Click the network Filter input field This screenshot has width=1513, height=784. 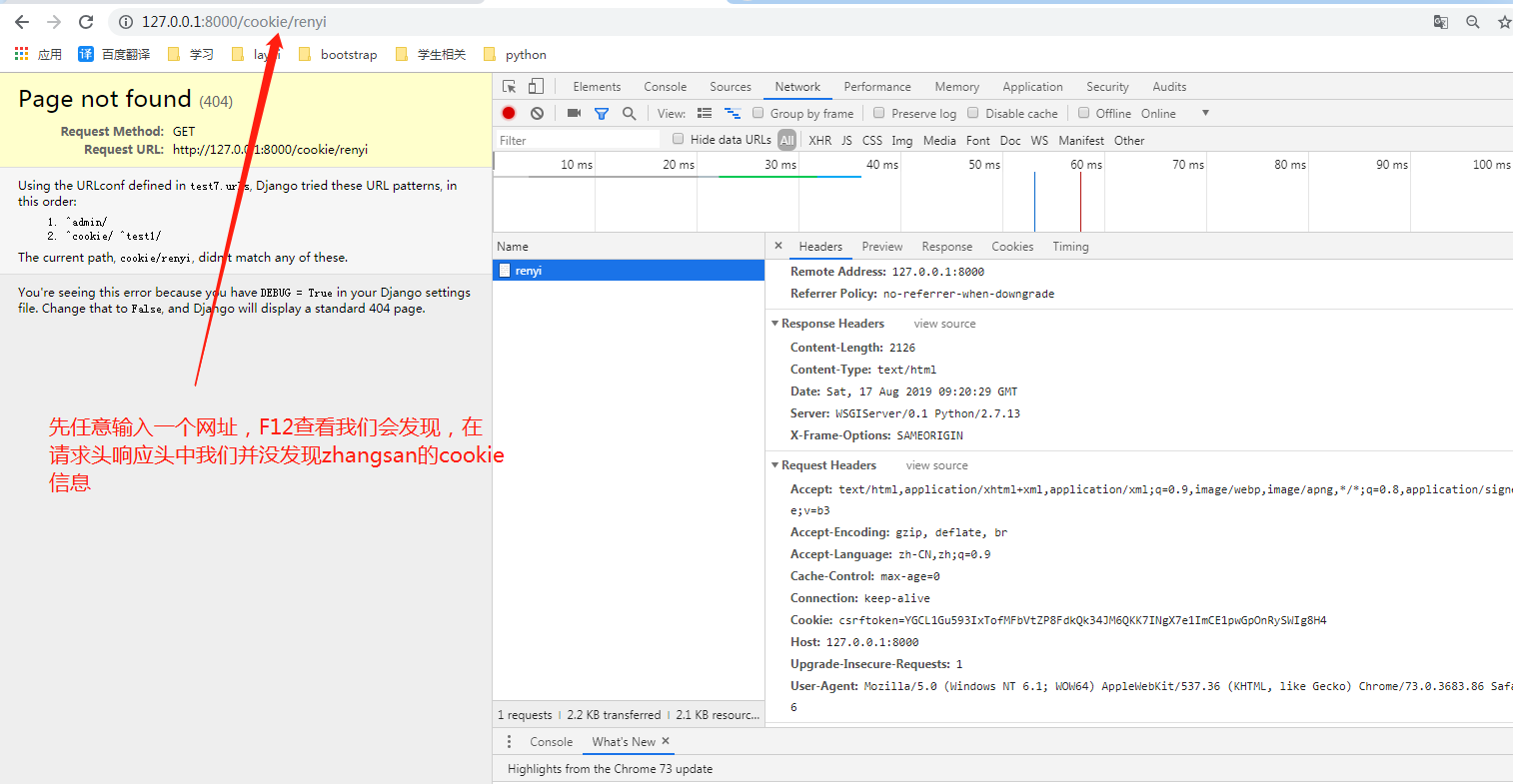coord(578,140)
